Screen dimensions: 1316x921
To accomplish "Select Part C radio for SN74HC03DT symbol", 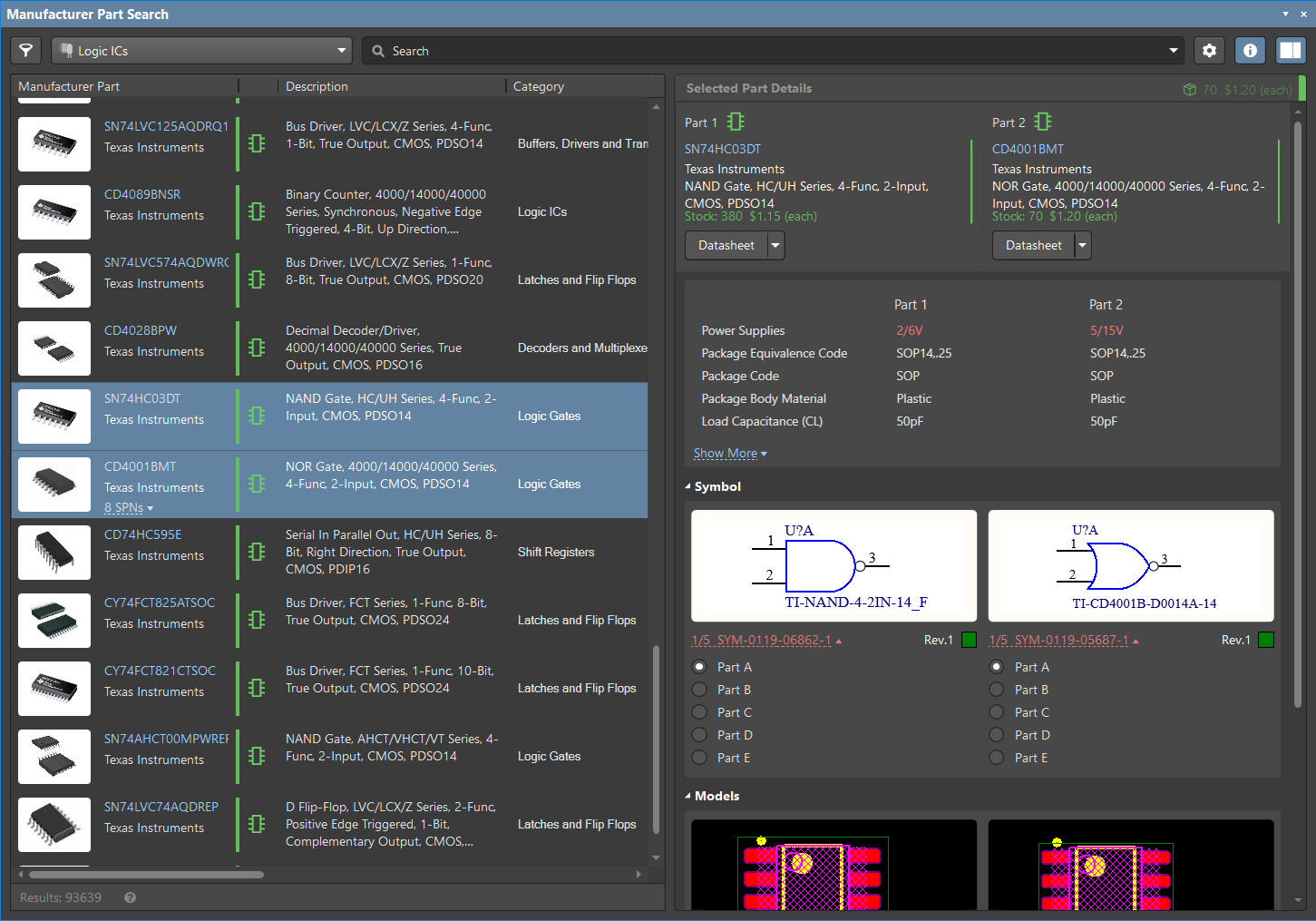I will click(699, 712).
